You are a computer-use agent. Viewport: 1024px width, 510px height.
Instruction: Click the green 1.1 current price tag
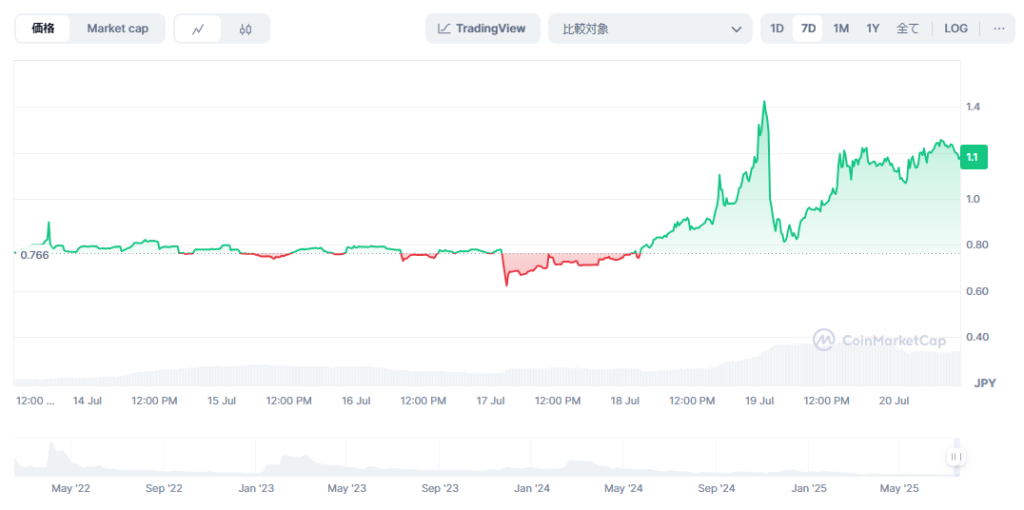(972, 157)
